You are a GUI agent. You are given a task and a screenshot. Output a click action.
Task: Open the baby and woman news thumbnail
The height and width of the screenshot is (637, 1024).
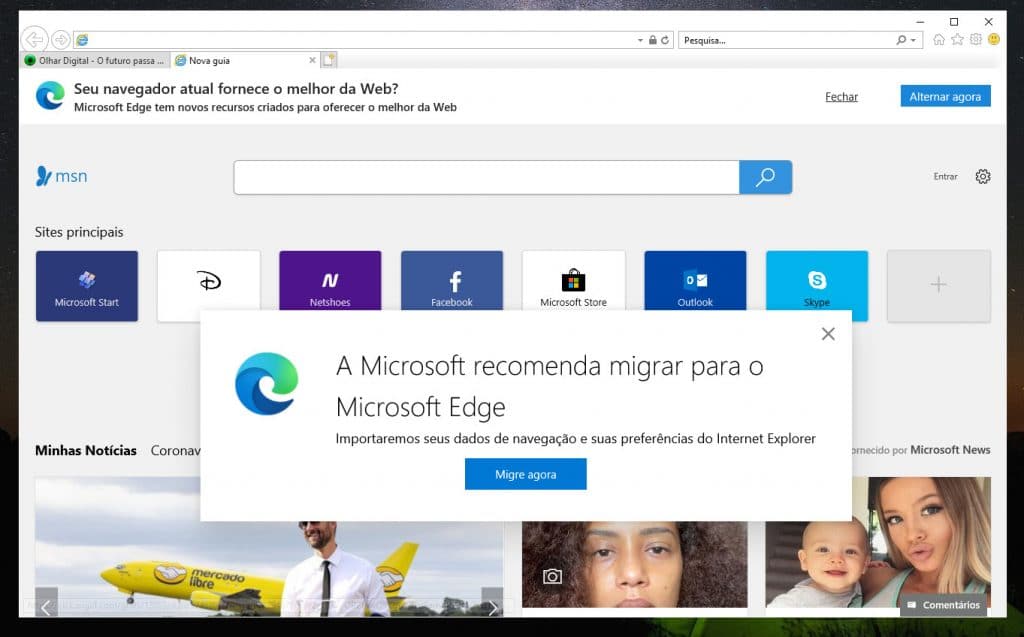click(878, 542)
